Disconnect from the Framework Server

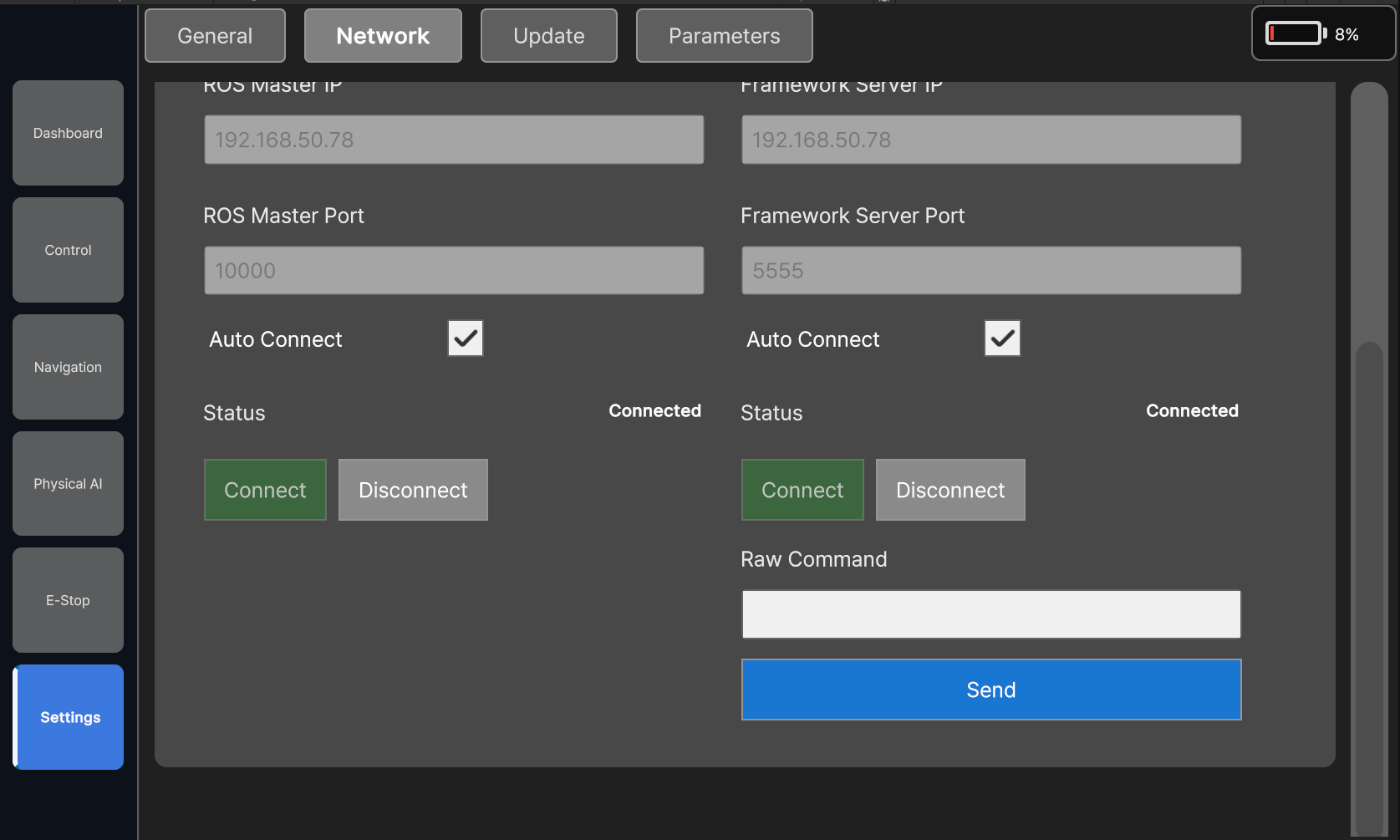(950, 490)
